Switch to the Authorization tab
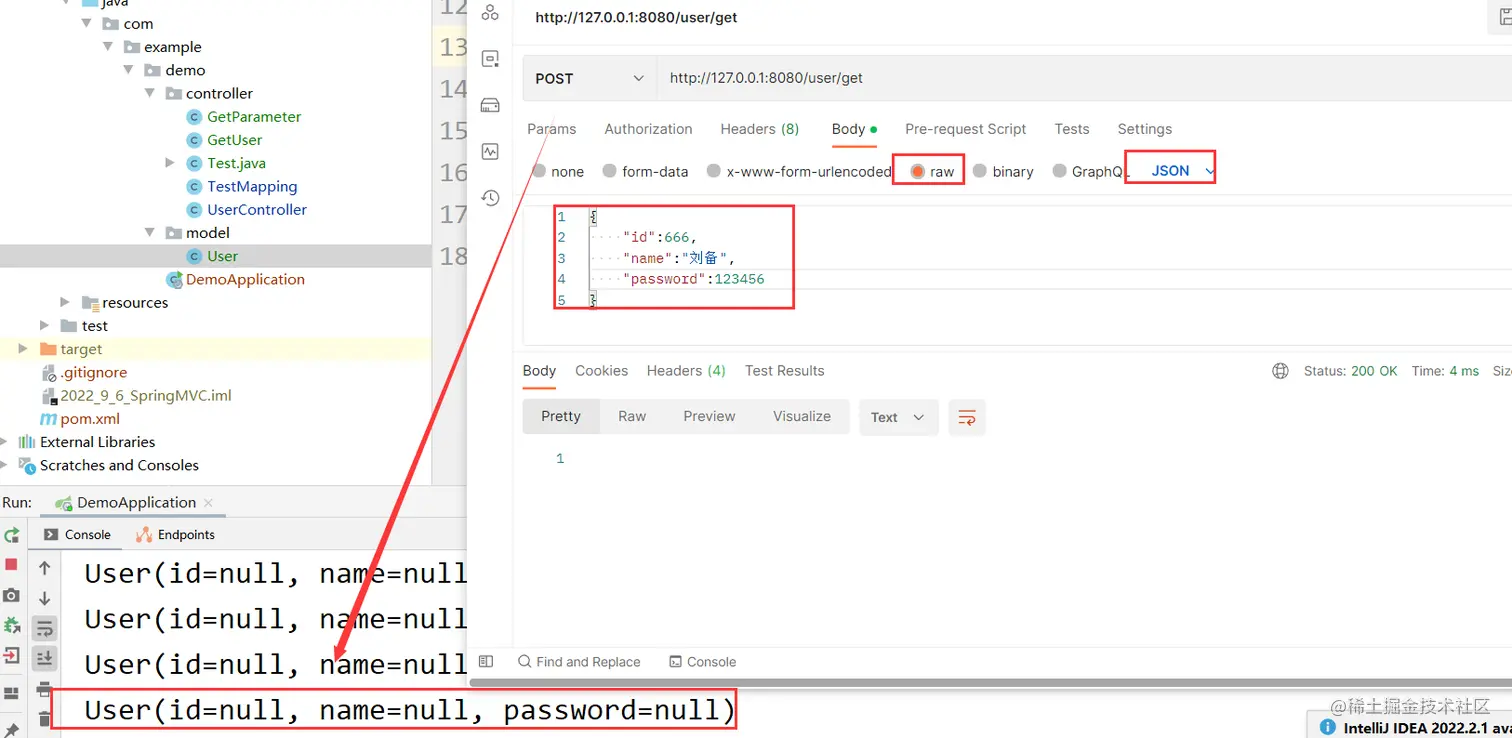This screenshot has height=738, width=1512. tap(648, 129)
